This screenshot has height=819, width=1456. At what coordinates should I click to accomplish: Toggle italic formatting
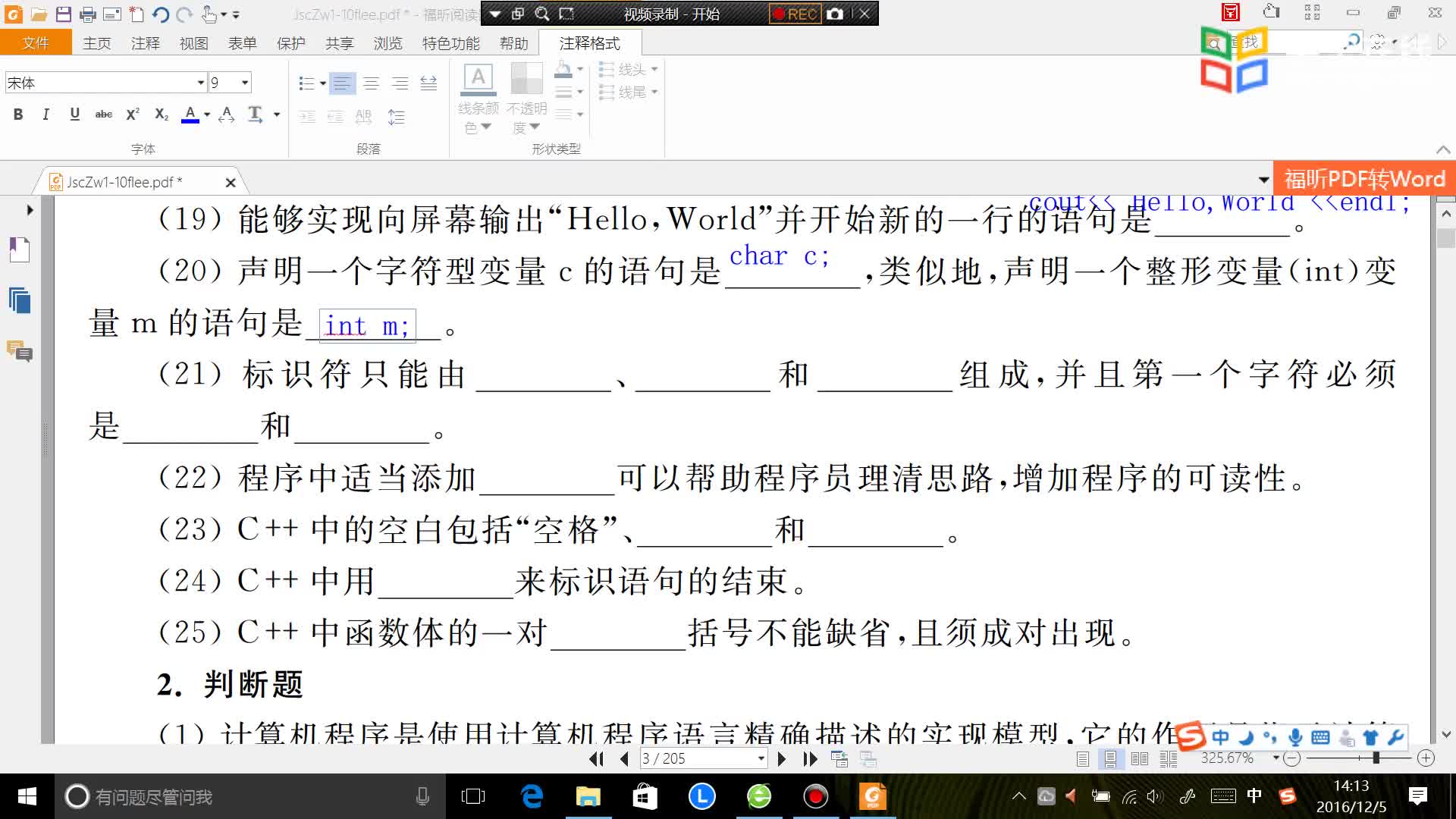pyautogui.click(x=46, y=115)
